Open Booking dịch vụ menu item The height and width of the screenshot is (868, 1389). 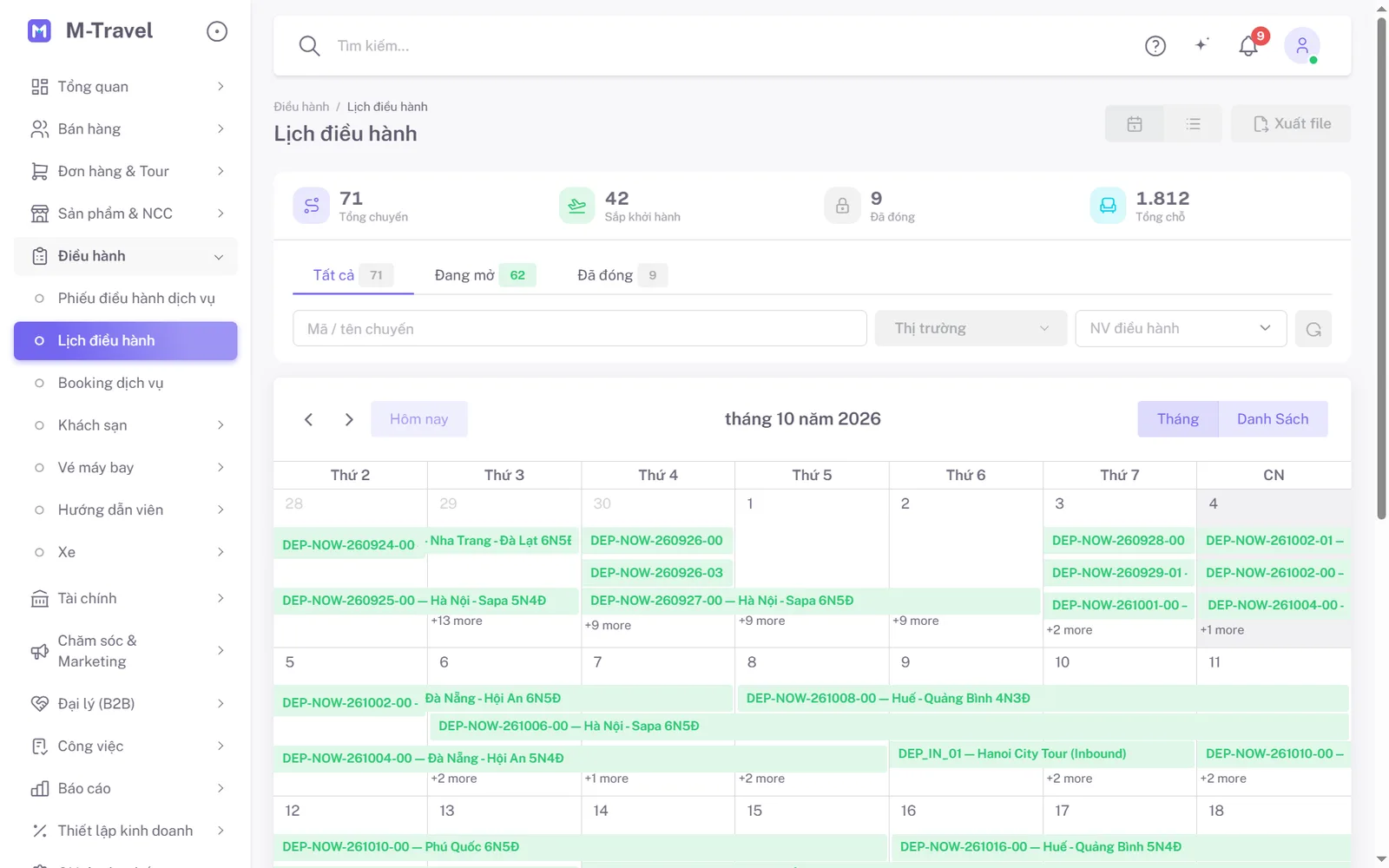[126, 383]
